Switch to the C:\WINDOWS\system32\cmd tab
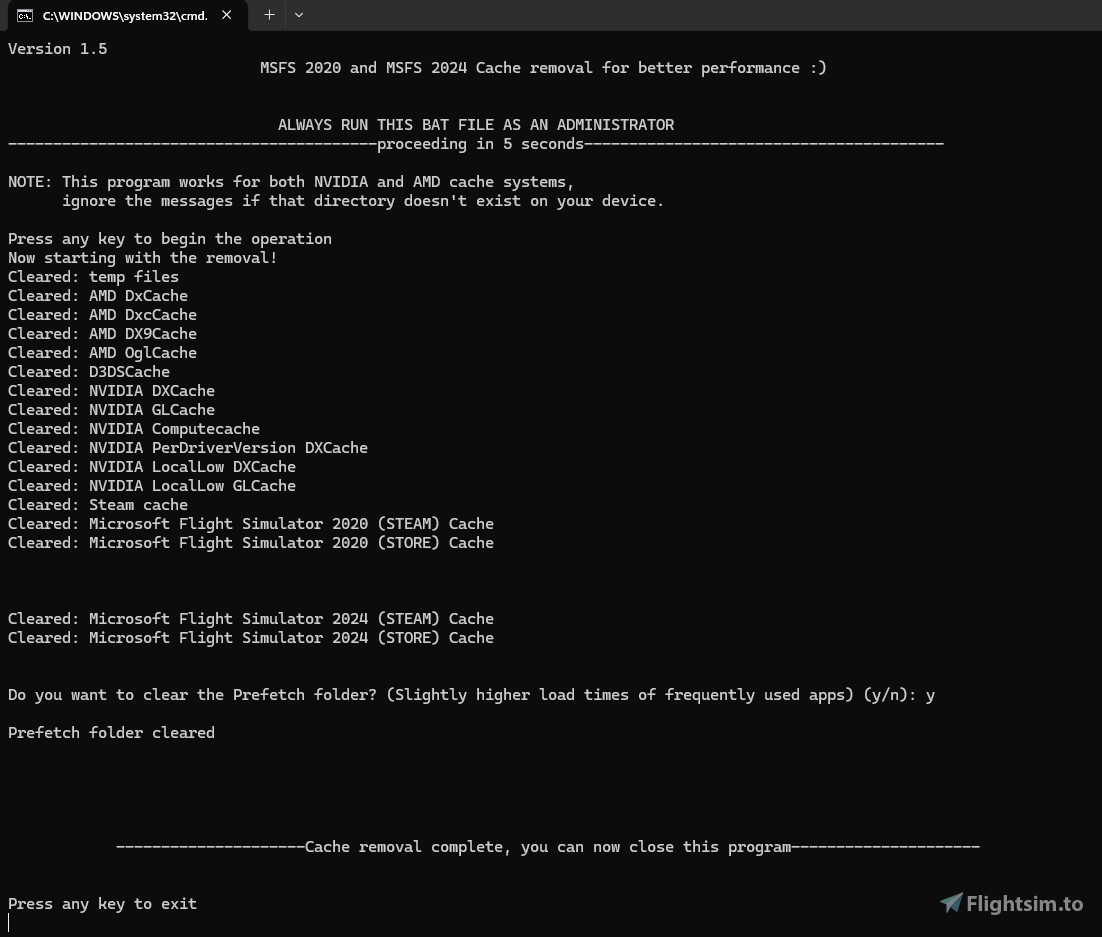This screenshot has height=937, width=1102. pos(125,15)
